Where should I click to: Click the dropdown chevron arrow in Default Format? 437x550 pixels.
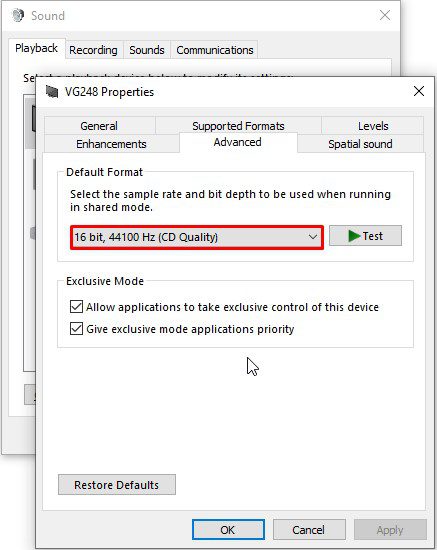(x=312, y=237)
